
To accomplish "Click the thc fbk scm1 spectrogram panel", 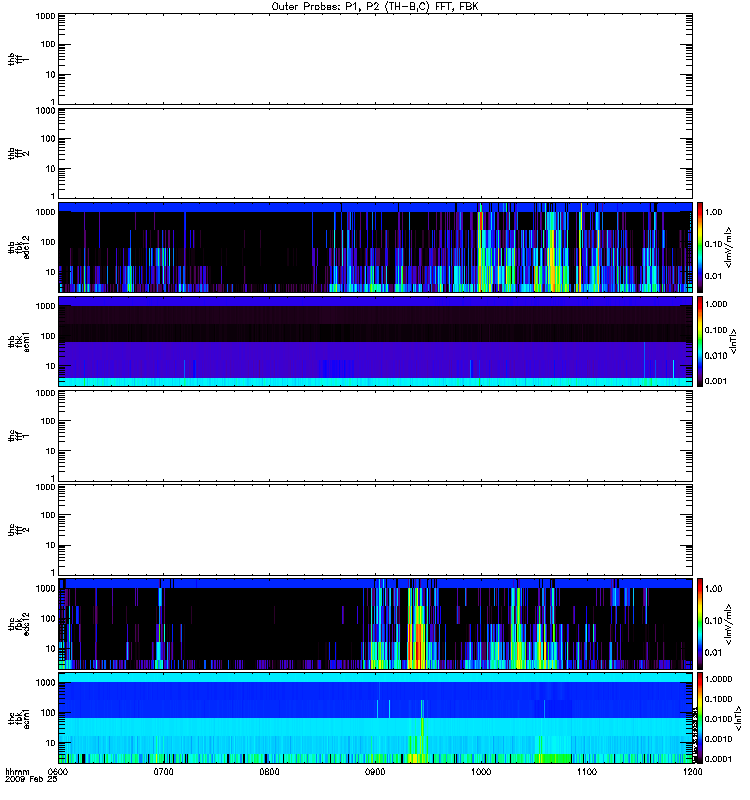I will (376, 718).
